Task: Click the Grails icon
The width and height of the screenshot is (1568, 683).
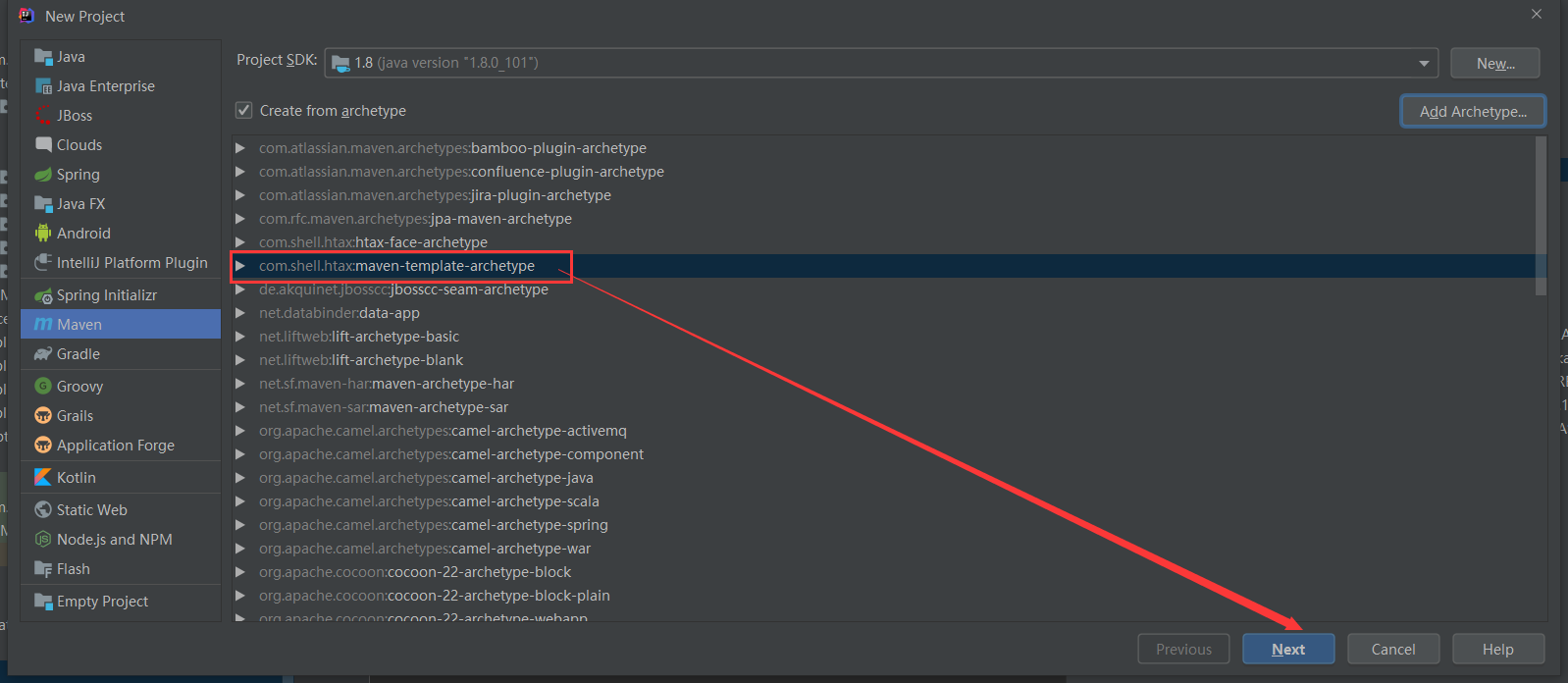Action: coord(43,416)
